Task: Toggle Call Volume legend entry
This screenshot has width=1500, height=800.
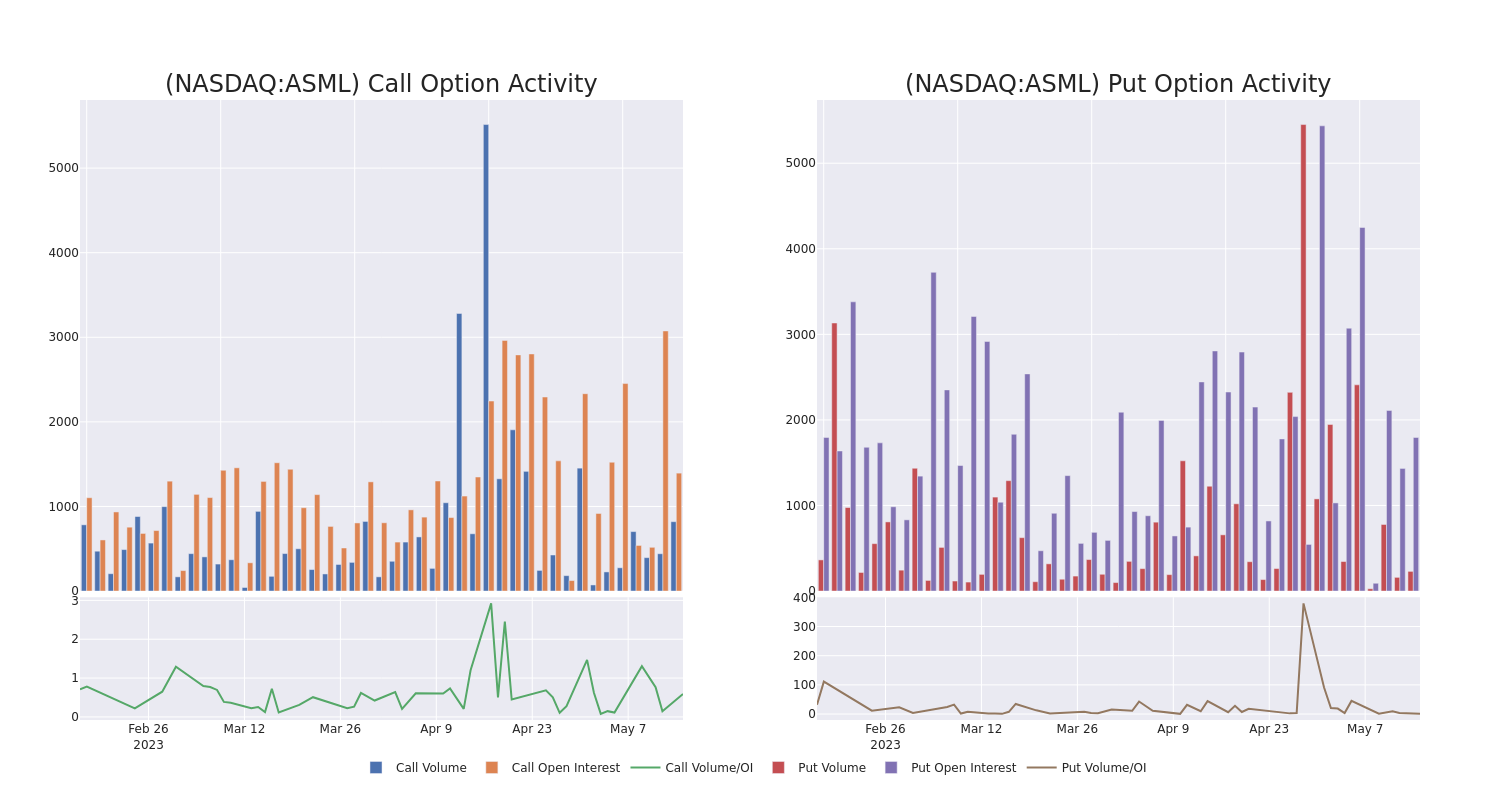Action: pos(418,768)
